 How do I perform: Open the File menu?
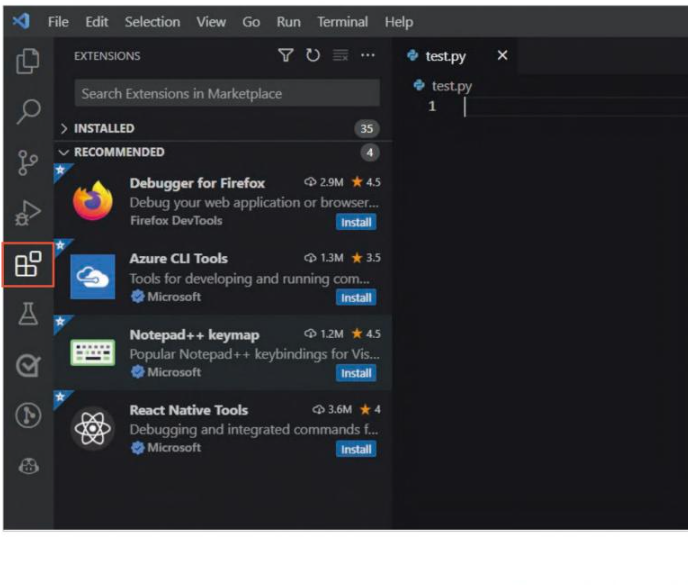tap(58, 22)
